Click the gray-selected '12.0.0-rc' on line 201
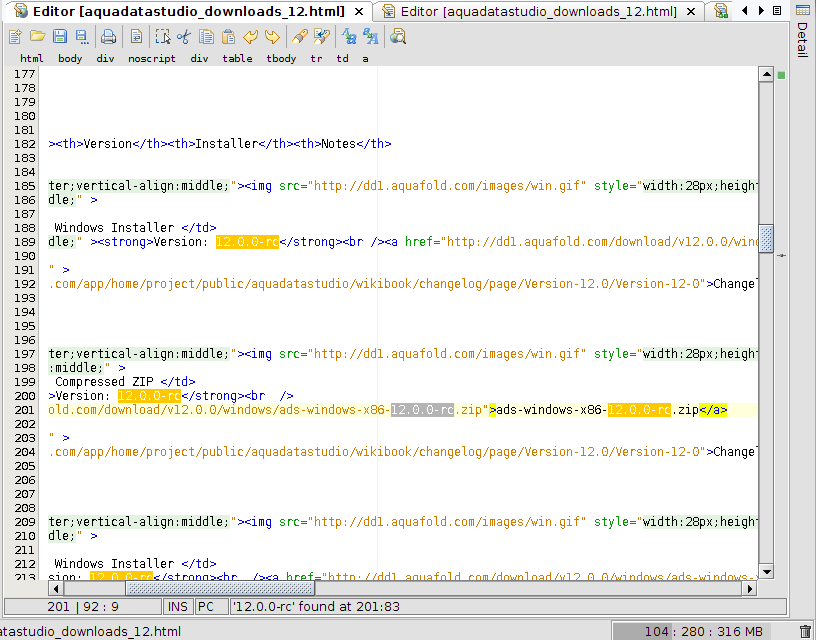The width and height of the screenshot is (816, 640). click(422, 410)
